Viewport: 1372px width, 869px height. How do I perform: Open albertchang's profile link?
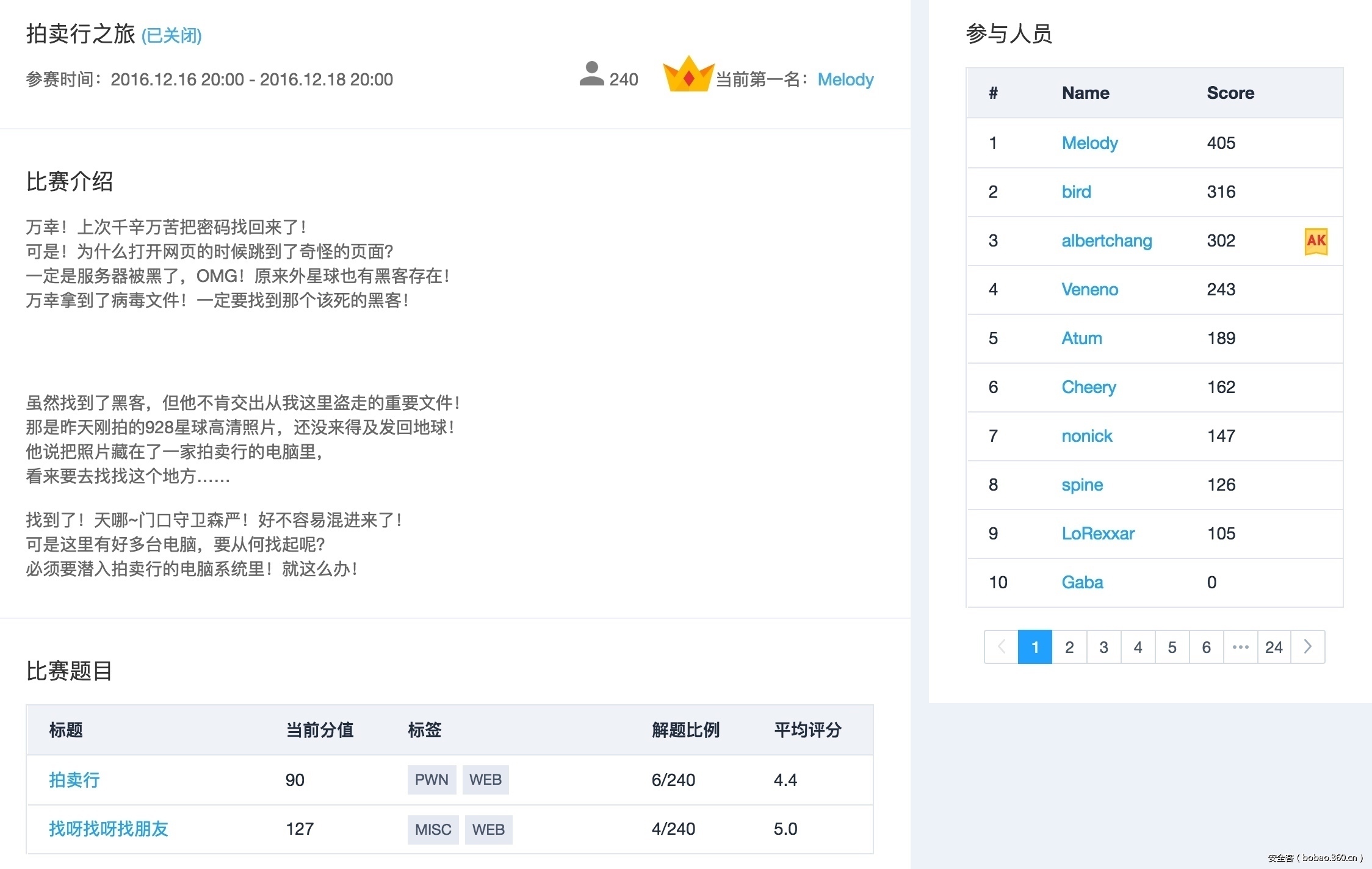pos(1107,240)
